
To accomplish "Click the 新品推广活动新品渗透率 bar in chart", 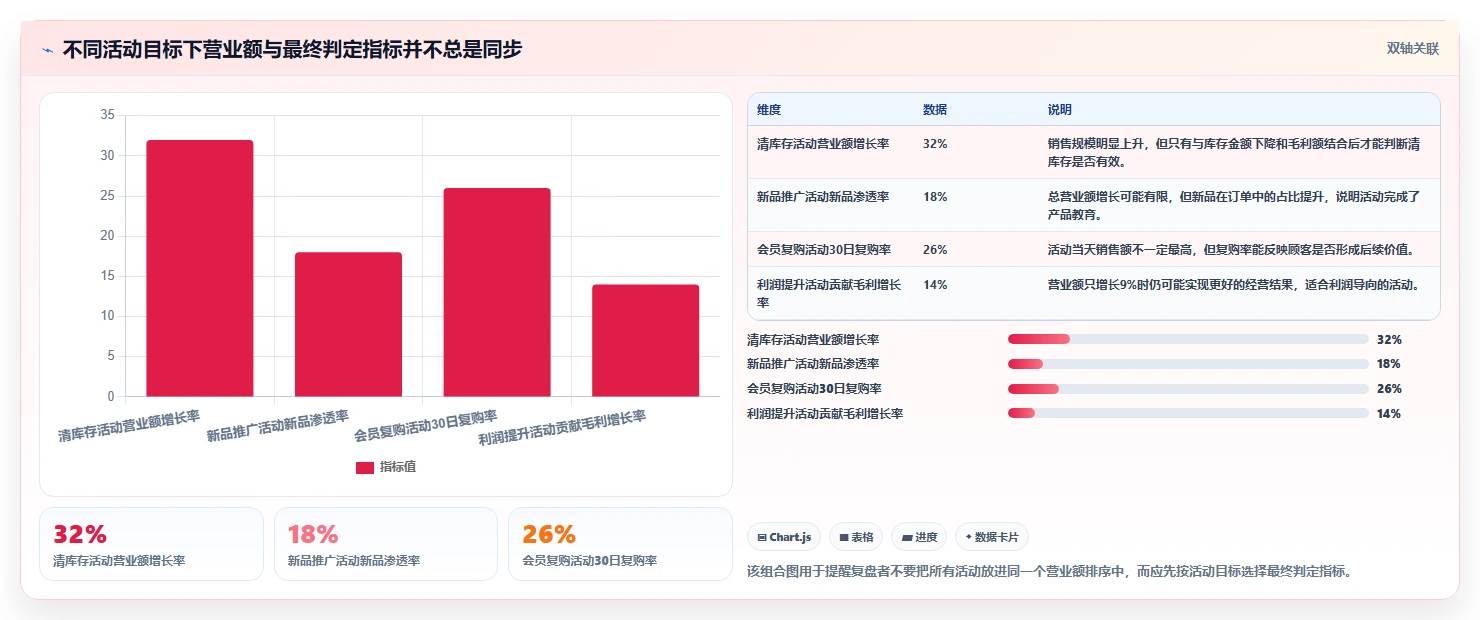I will click(x=348, y=324).
